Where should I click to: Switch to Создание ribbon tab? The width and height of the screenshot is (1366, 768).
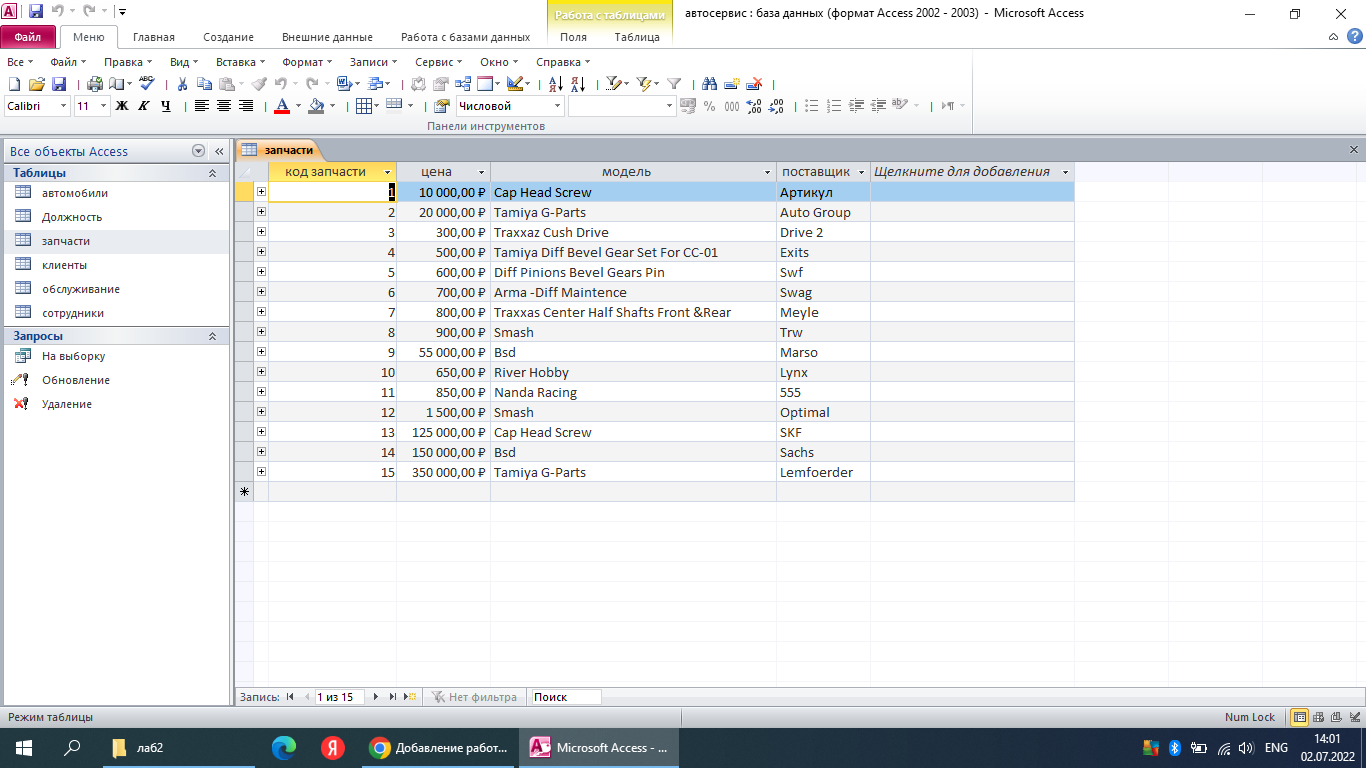[228, 37]
